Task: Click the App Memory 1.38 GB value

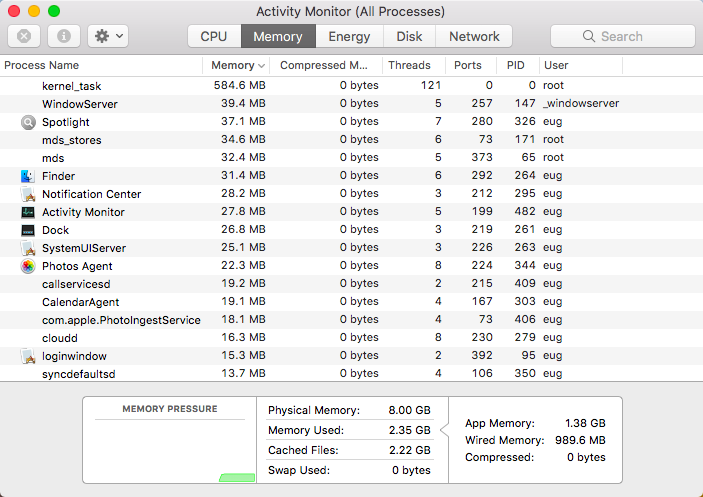Action: [585, 423]
